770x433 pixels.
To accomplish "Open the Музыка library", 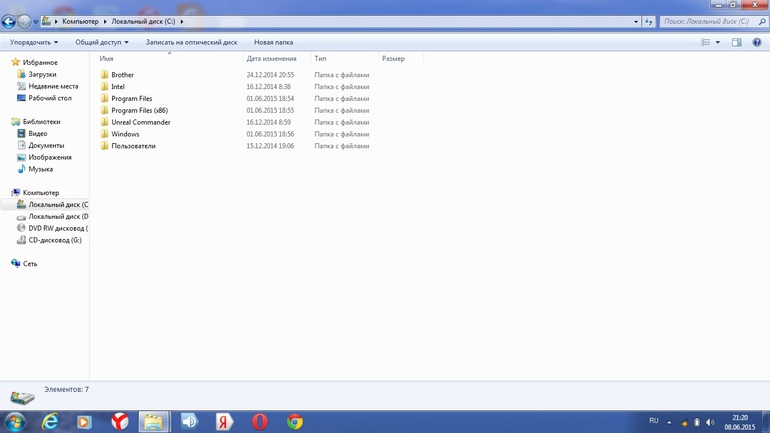I will (40, 169).
